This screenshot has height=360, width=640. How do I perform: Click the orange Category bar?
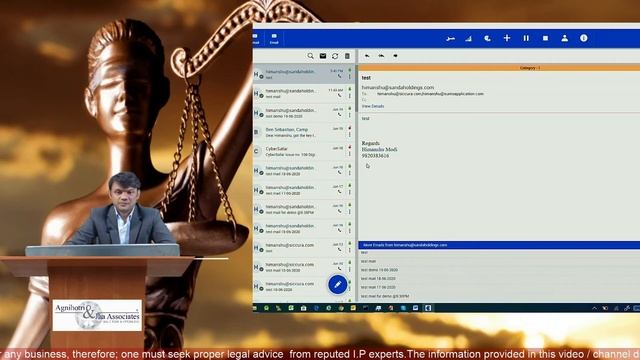tap(499, 68)
